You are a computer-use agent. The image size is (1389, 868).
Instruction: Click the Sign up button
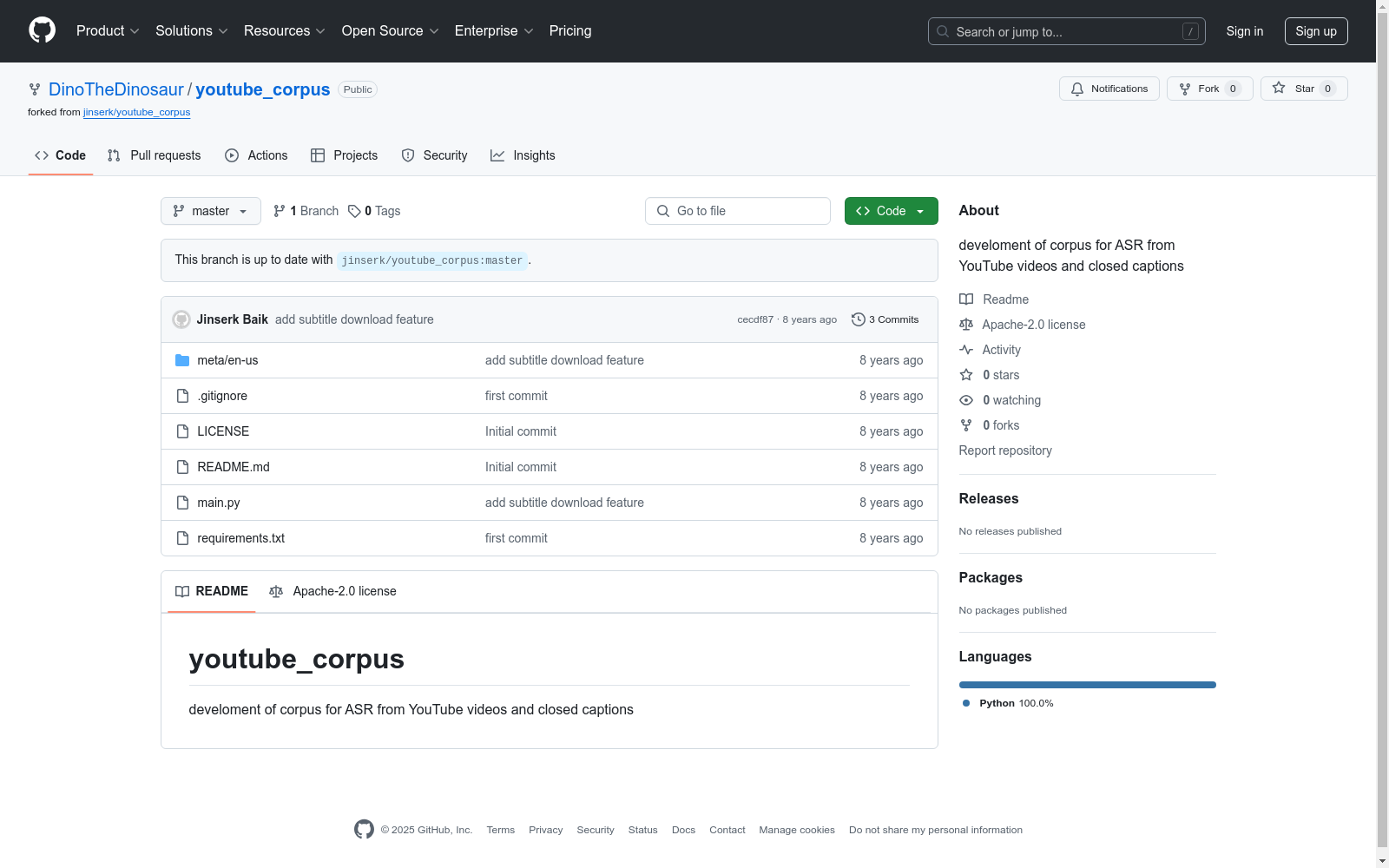pyautogui.click(x=1316, y=31)
